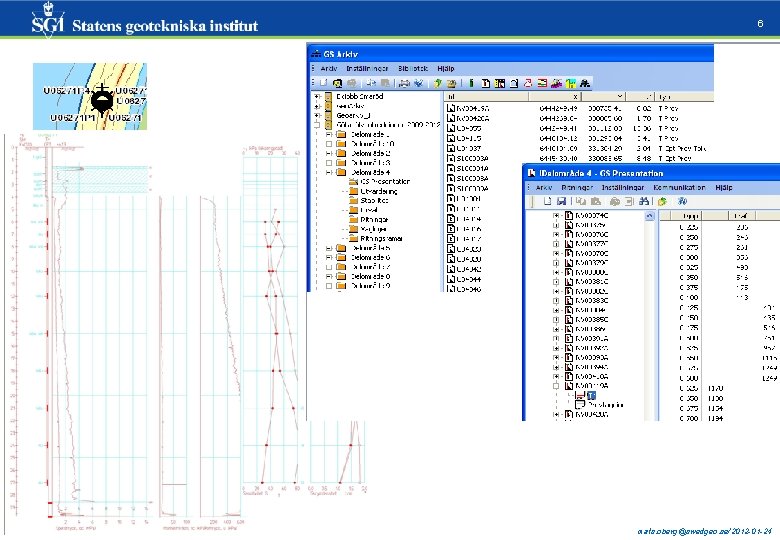Click the blue help icon in GS Presentation toolbar

682,201
